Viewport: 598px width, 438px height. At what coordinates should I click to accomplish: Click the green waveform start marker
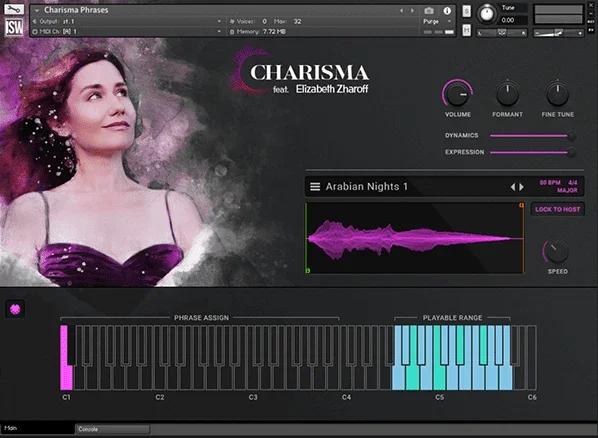coord(307,271)
